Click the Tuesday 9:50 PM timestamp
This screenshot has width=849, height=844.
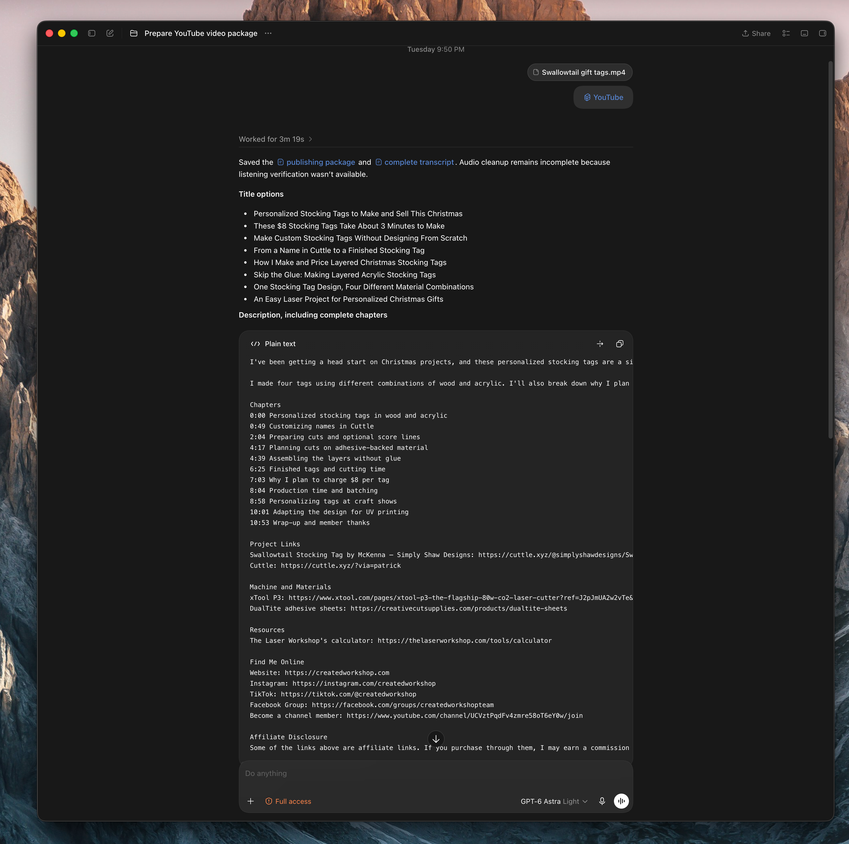pos(436,49)
